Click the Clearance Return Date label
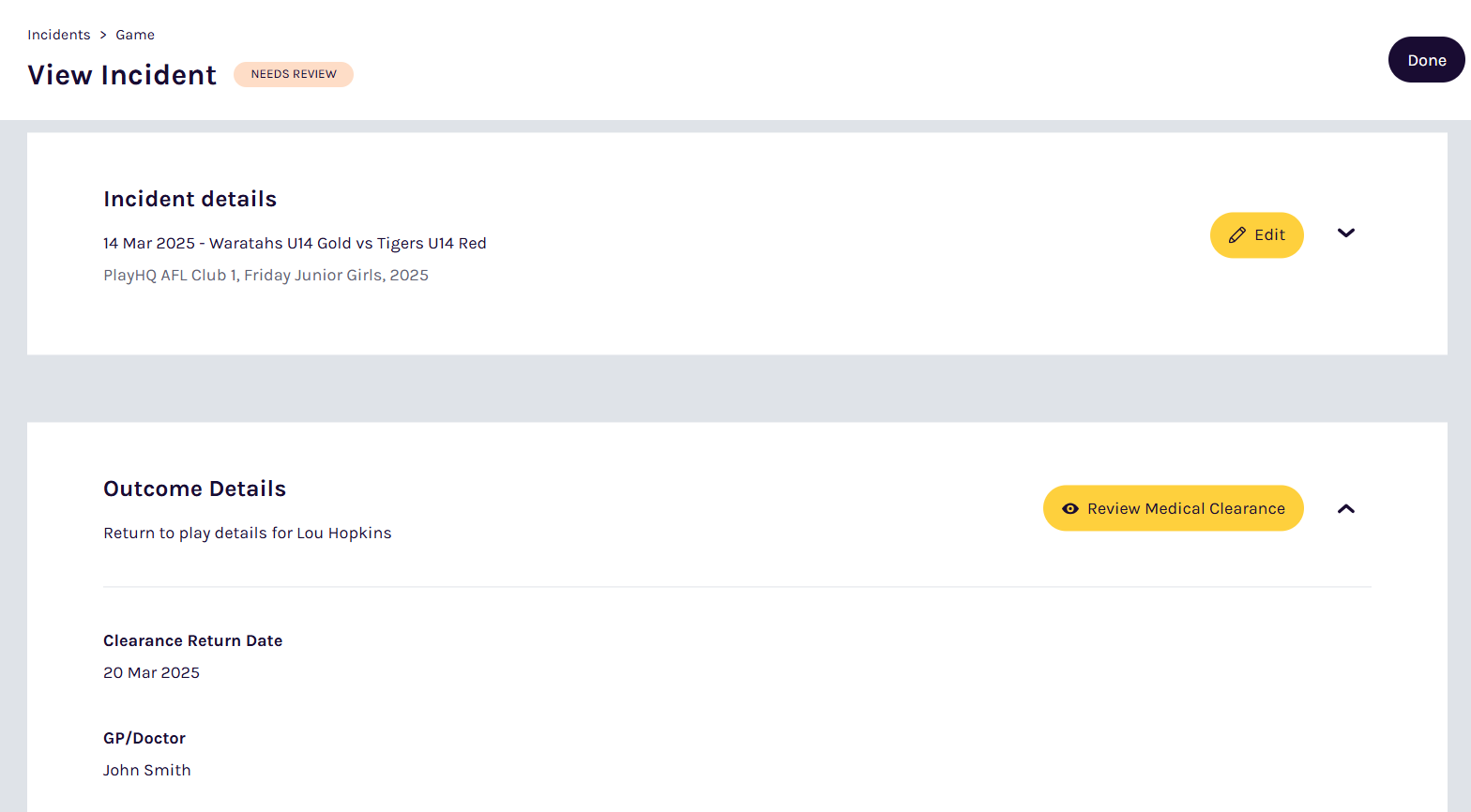Image resolution: width=1471 pixels, height=812 pixels. click(192, 640)
